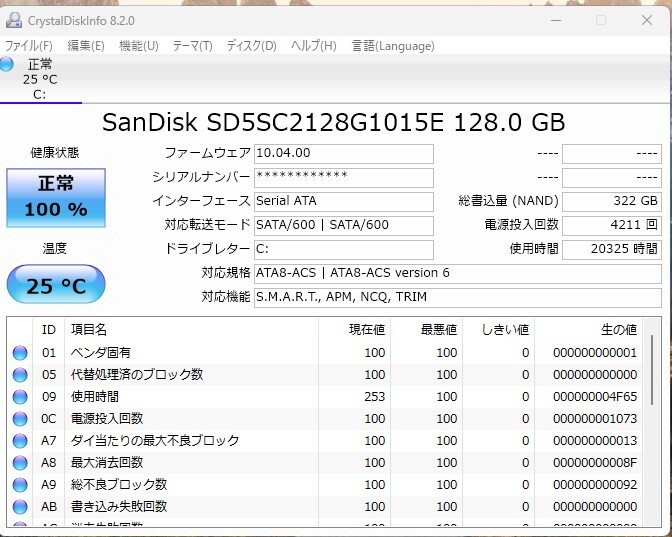Click the 正常 100 % health status button
This screenshot has height=537, width=672.
56,198
